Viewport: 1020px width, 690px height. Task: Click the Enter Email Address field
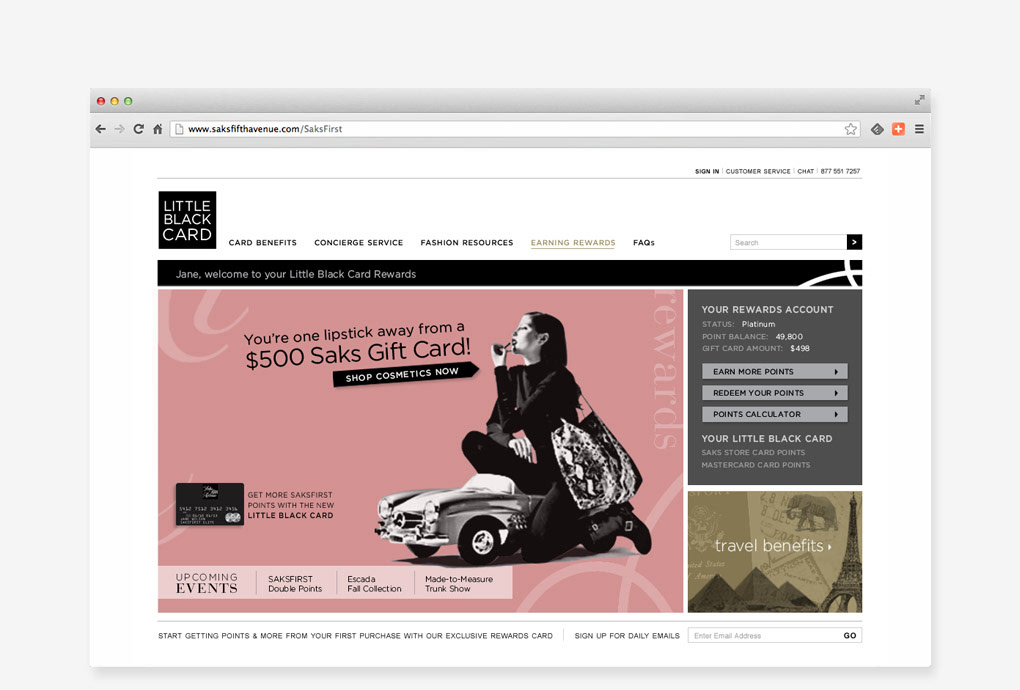(x=764, y=635)
